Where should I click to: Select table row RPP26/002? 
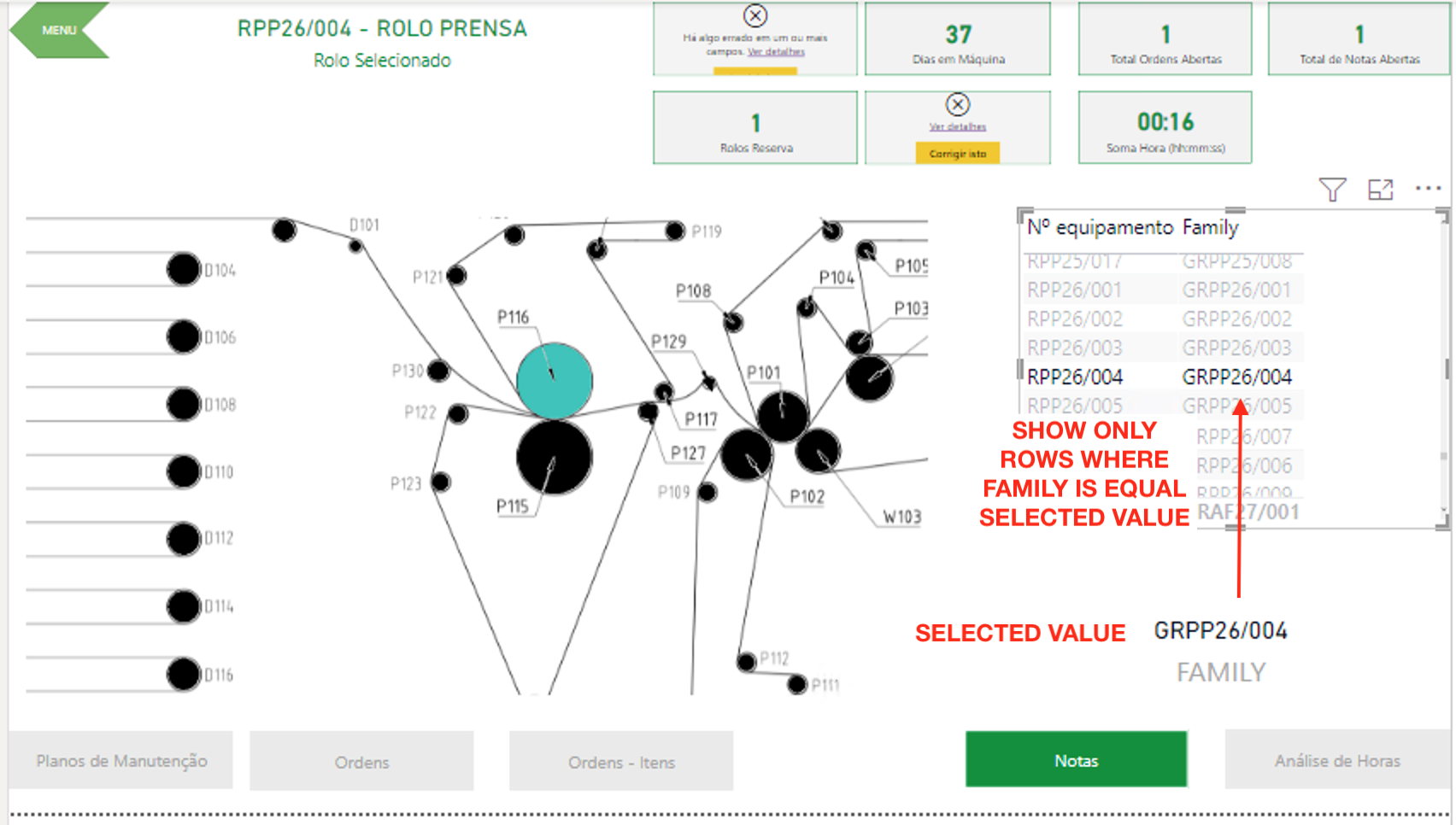click(1163, 319)
